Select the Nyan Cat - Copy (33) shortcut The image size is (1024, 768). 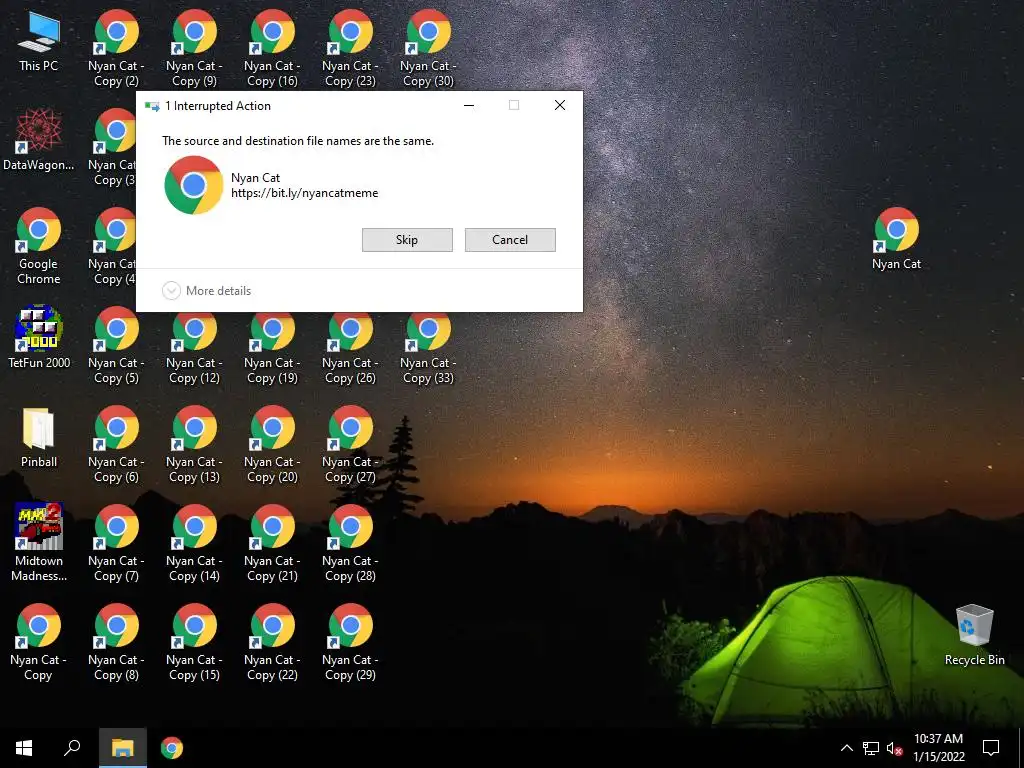point(428,349)
